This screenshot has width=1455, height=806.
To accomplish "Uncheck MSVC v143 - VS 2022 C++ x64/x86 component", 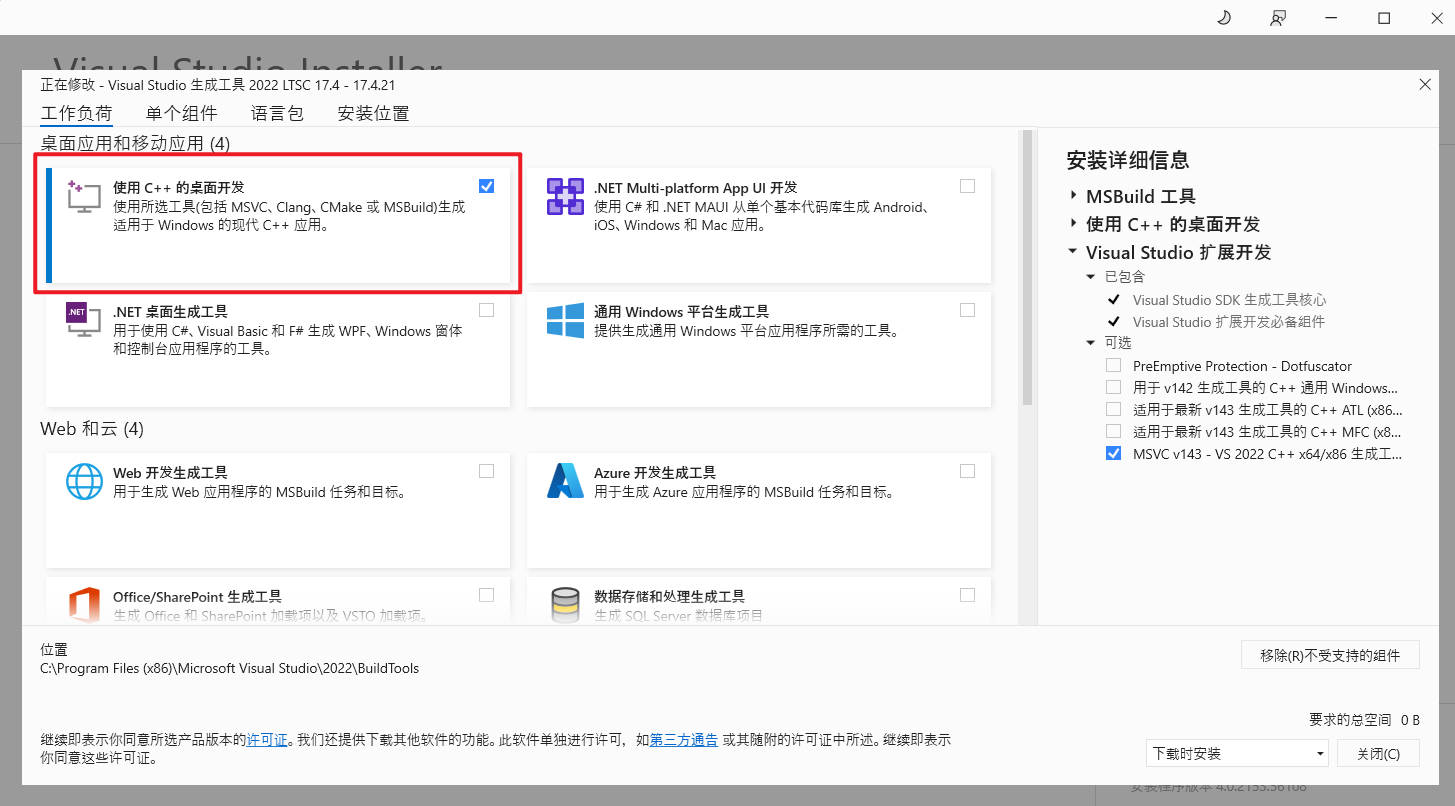I will pyautogui.click(x=1114, y=454).
